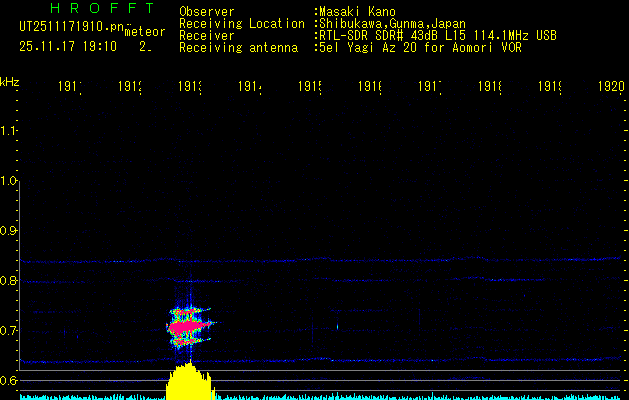
Task: Click the 'Observer' field label
Action: 207,12
